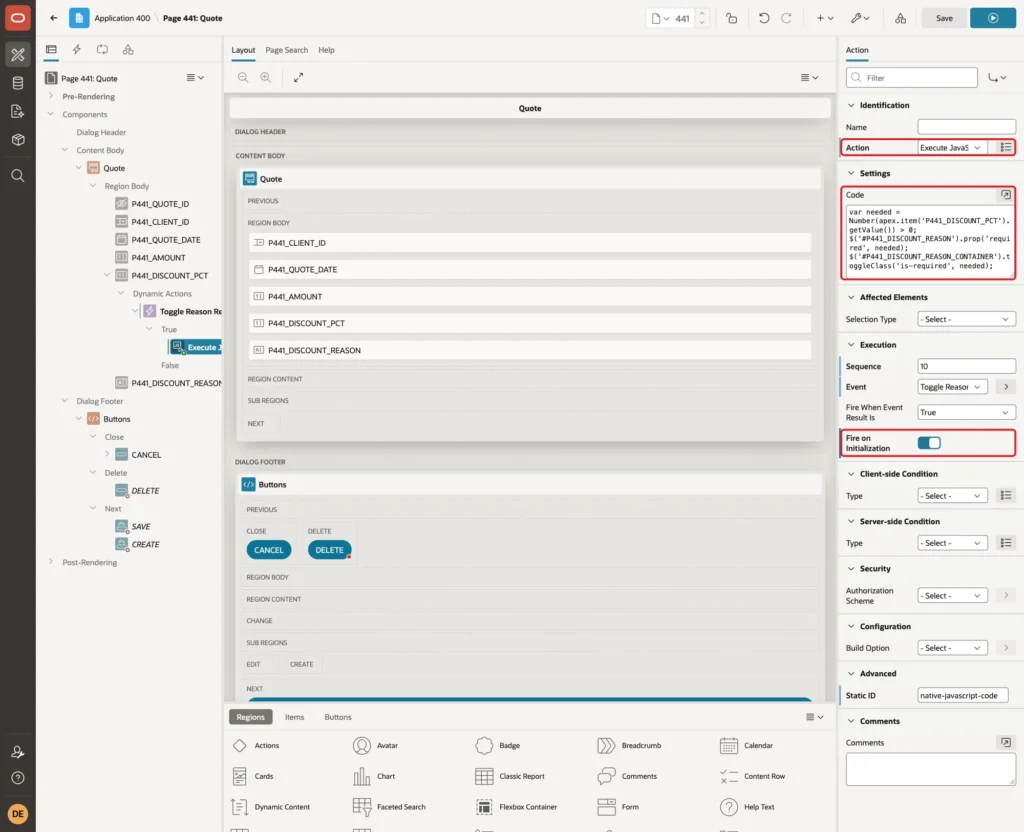Click the search magnifier in left sidebar
This screenshot has width=1024, height=832.
click(x=18, y=176)
